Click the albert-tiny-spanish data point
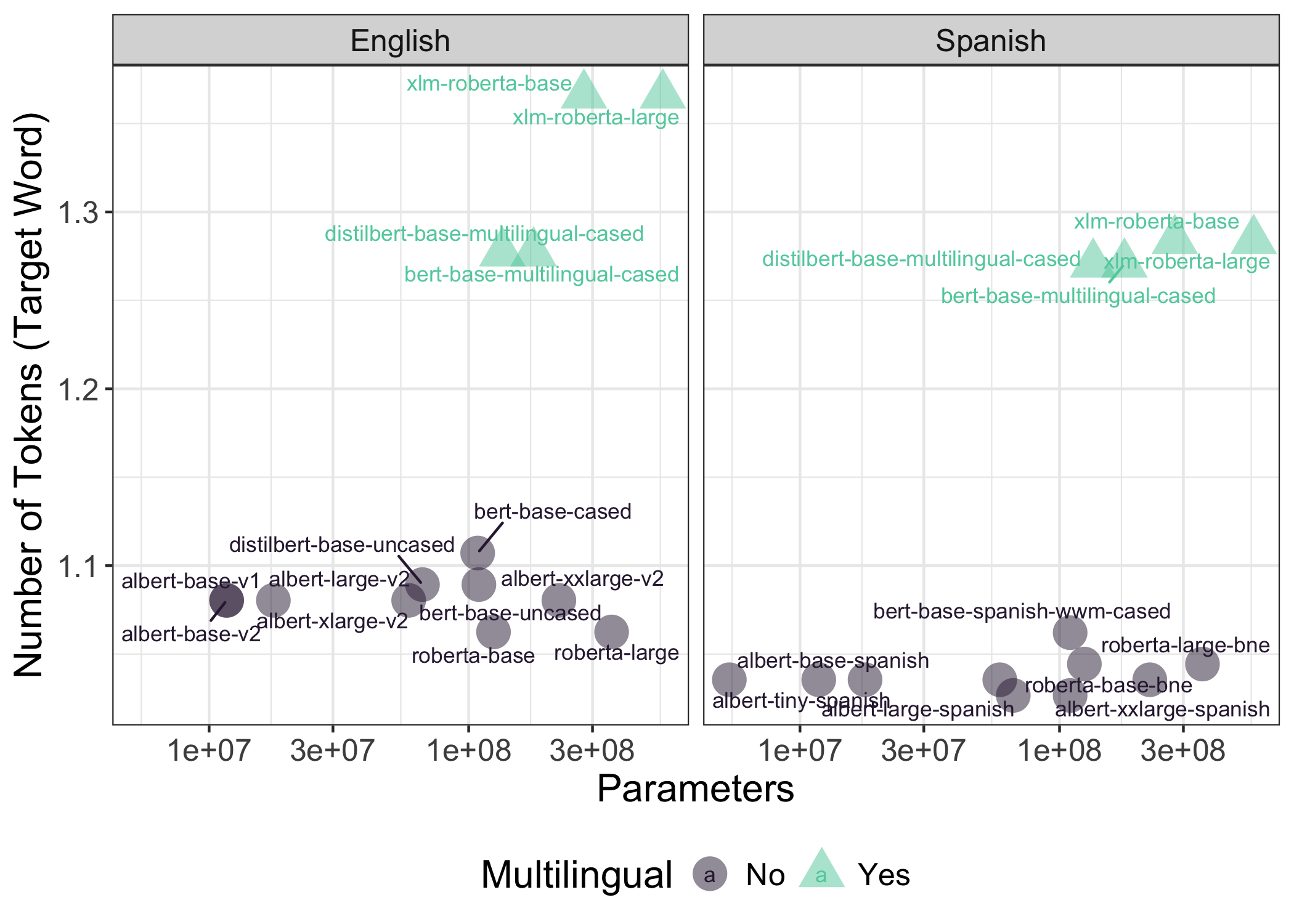This screenshot has width=1294, height=924. 729,680
